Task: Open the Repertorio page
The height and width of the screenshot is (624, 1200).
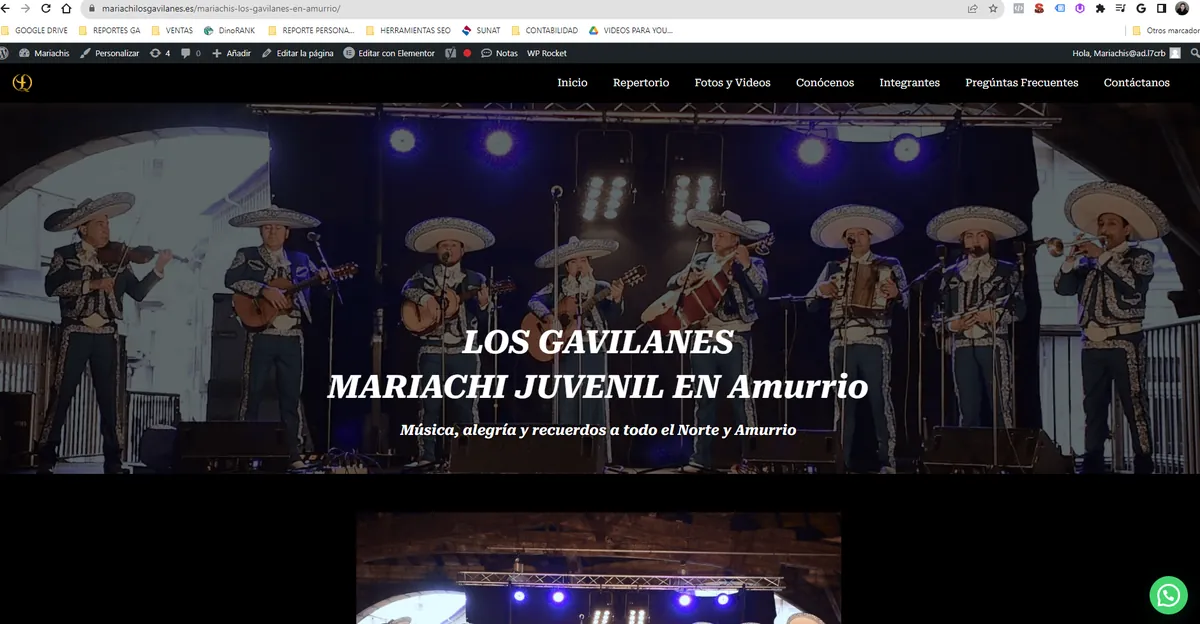Action: click(641, 83)
